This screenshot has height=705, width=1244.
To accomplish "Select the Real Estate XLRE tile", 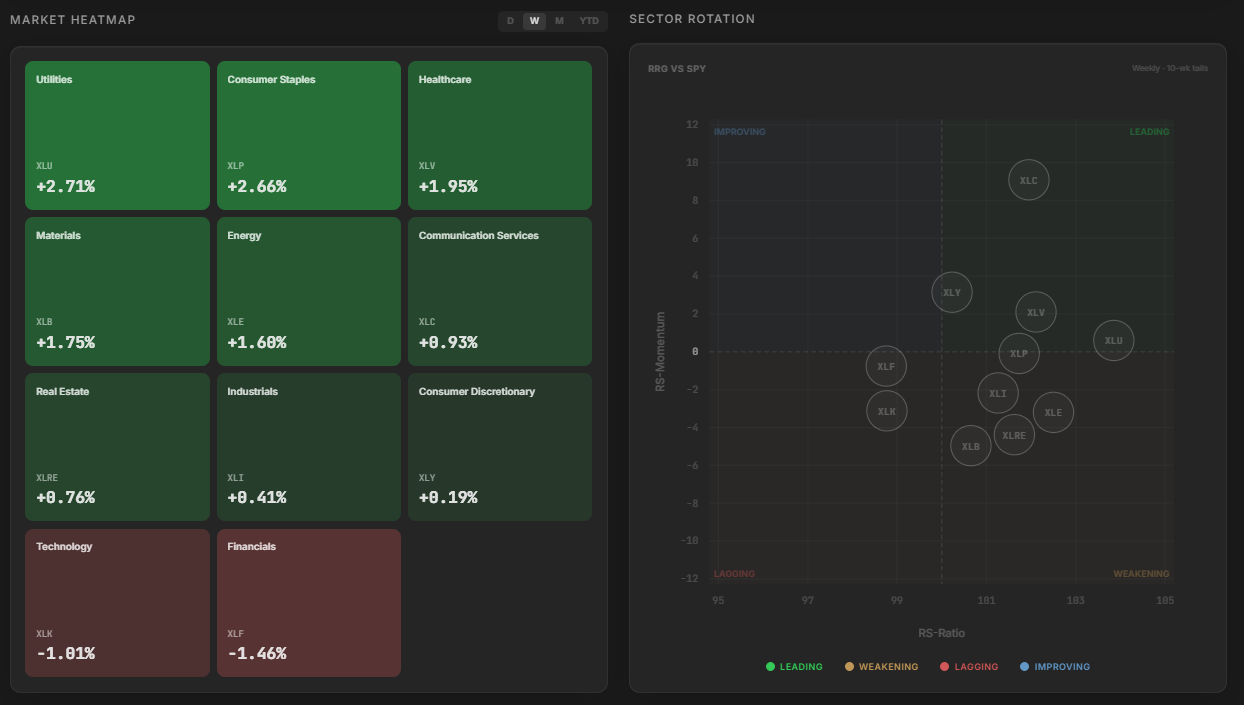I will pos(118,447).
